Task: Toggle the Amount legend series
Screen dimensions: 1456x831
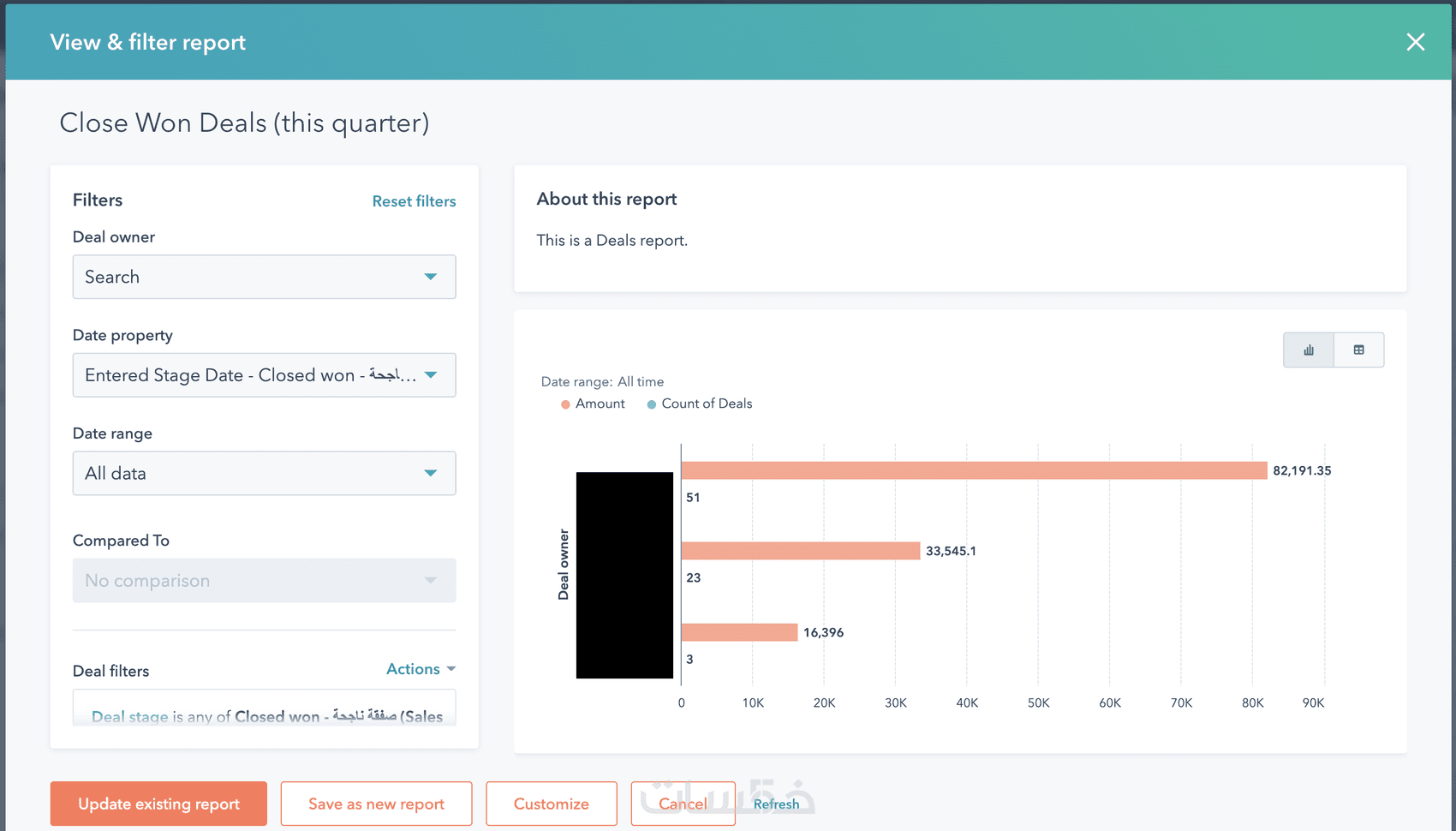Action: pyautogui.click(x=593, y=404)
